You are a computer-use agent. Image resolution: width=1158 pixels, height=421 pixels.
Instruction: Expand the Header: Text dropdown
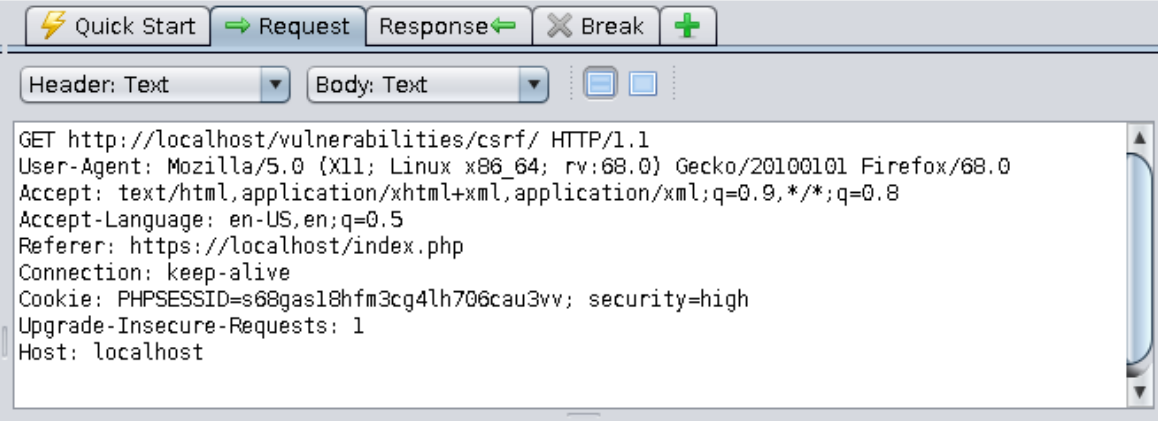click(155, 85)
